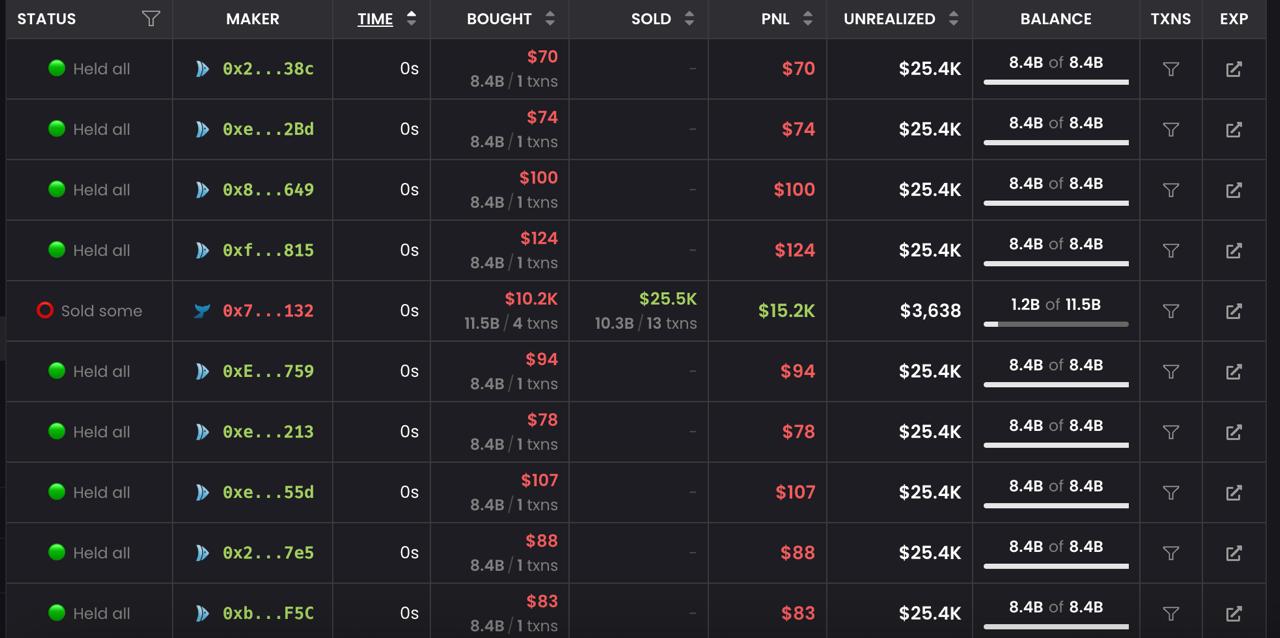Click the 1.2B of 11.5B balance bar
Screen dimensions: 1280x638
coord(1056,323)
